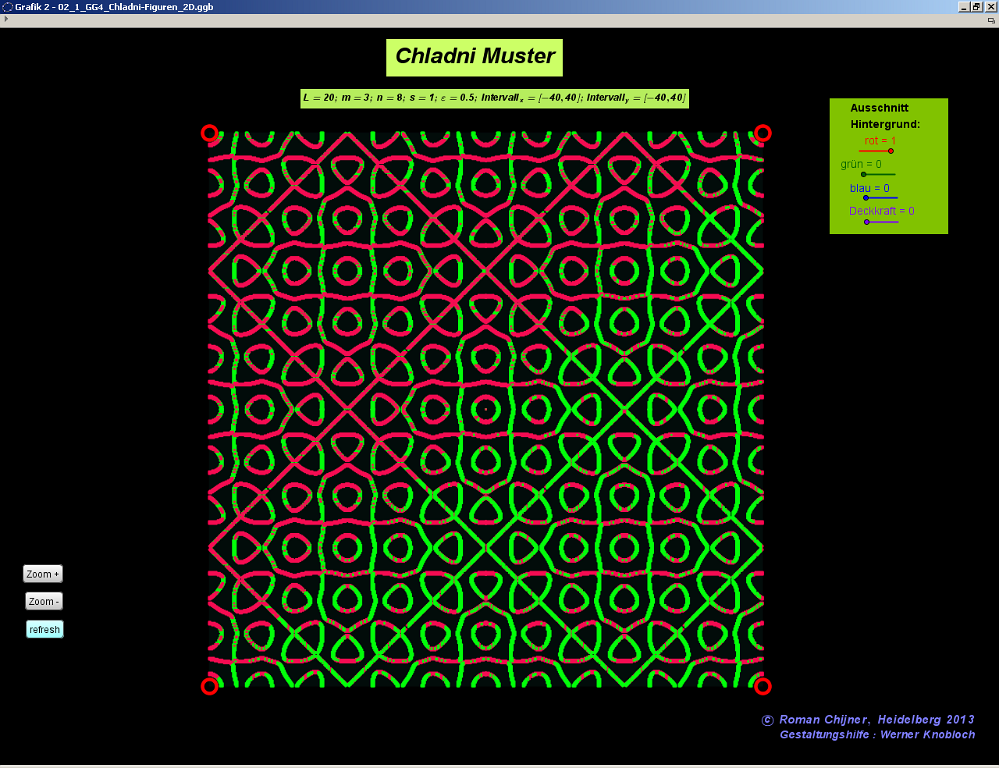Click the GeoGebra icon in the title bar
This screenshot has width=999, height=768.
pos(7,7)
